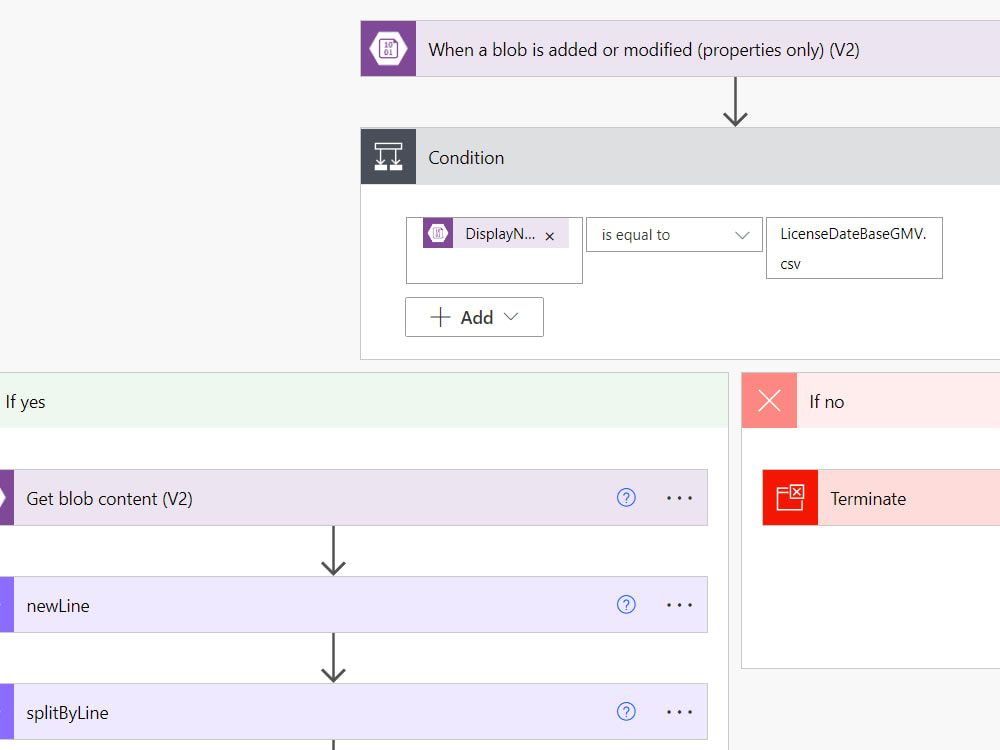This screenshot has width=1000, height=750.
Task: Open splitByLine action ellipsis menu
Action: 680,712
